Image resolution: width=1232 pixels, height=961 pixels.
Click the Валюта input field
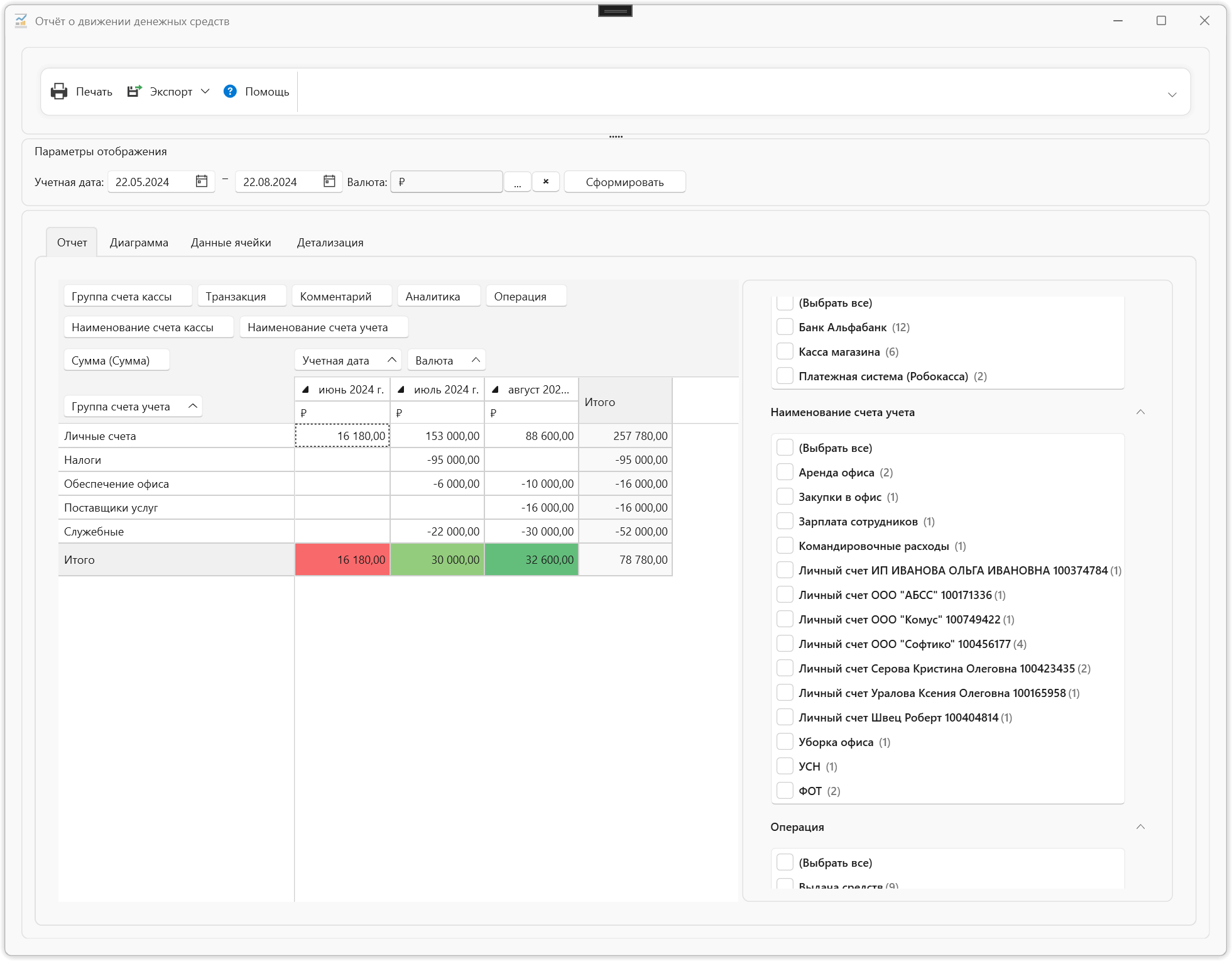(x=447, y=182)
